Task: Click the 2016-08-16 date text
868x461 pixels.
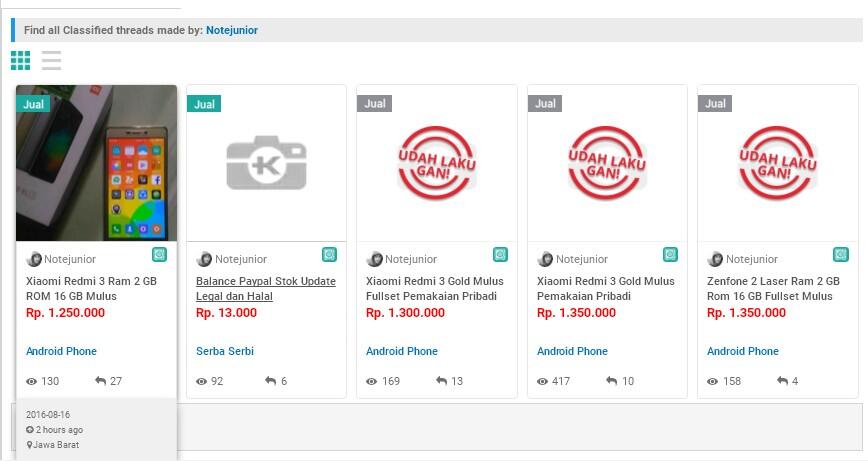Action: tap(48, 415)
